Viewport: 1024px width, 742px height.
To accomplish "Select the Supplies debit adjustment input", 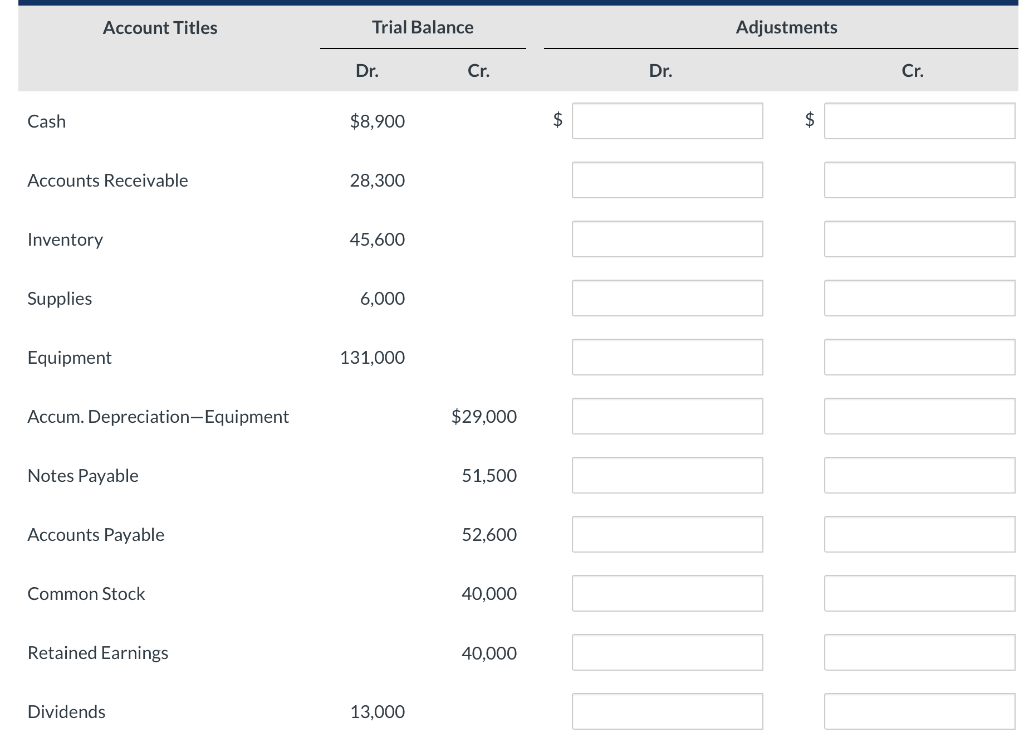I will (x=667, y=297).
